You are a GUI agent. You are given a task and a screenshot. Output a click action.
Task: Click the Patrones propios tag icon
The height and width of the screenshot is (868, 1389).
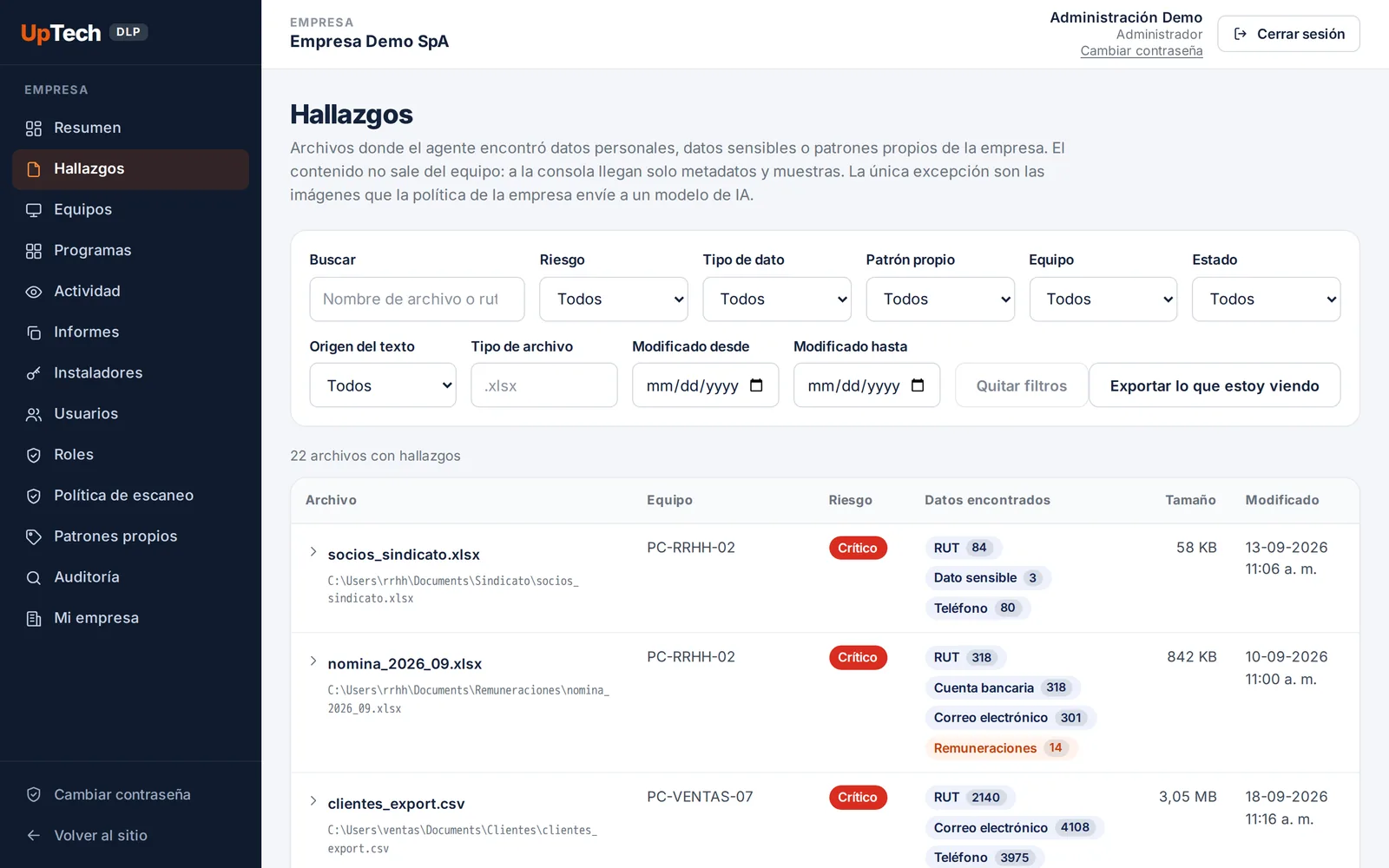point(34,536)
